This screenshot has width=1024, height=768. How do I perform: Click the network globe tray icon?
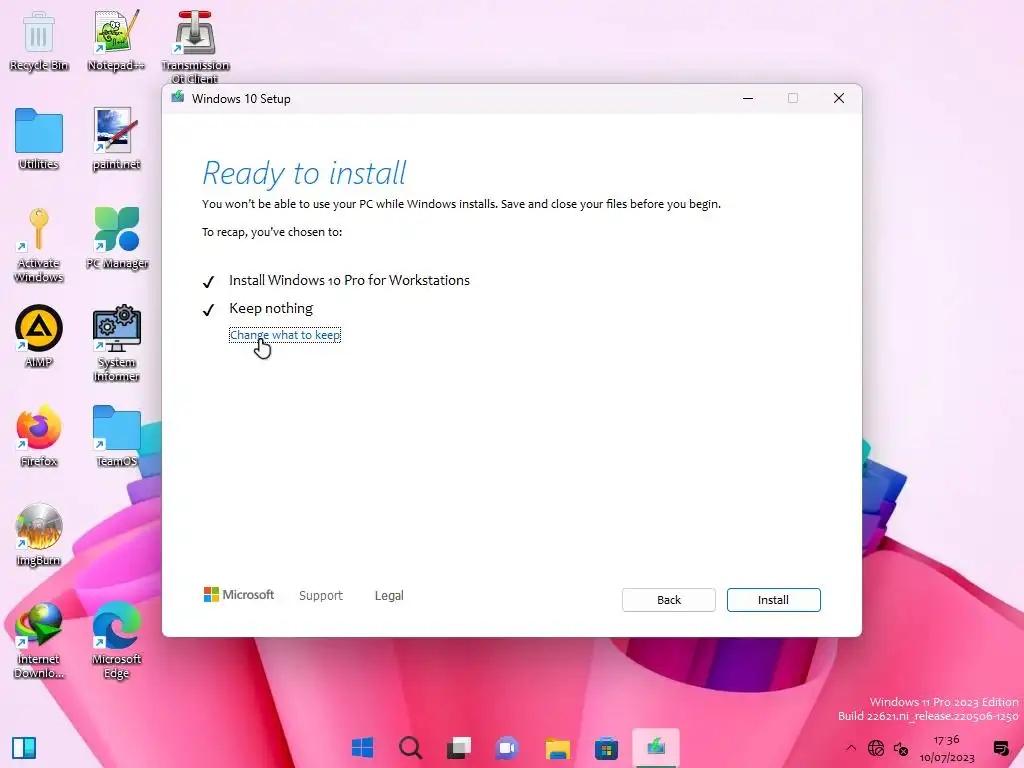tap(876, 748)
